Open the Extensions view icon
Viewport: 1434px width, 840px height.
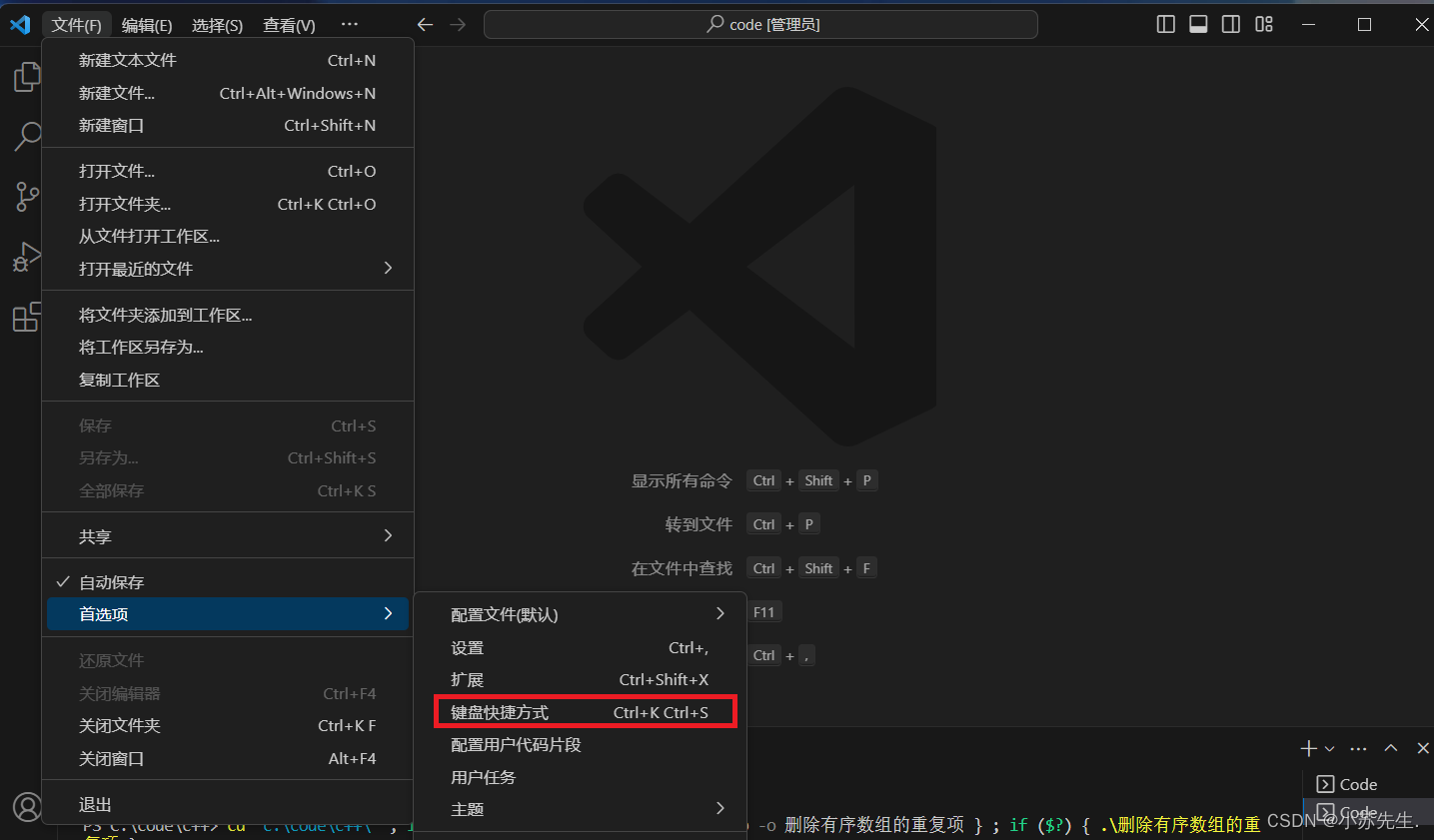point(26,317)
